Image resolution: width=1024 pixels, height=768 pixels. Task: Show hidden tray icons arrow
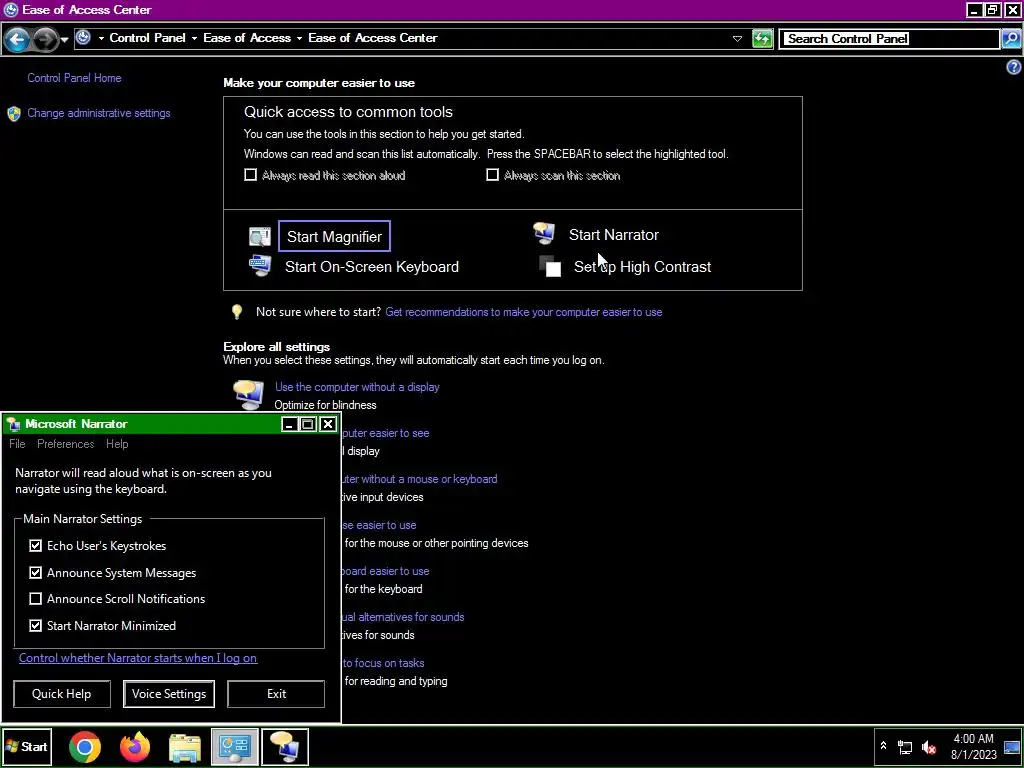click(x=883, y=746)
